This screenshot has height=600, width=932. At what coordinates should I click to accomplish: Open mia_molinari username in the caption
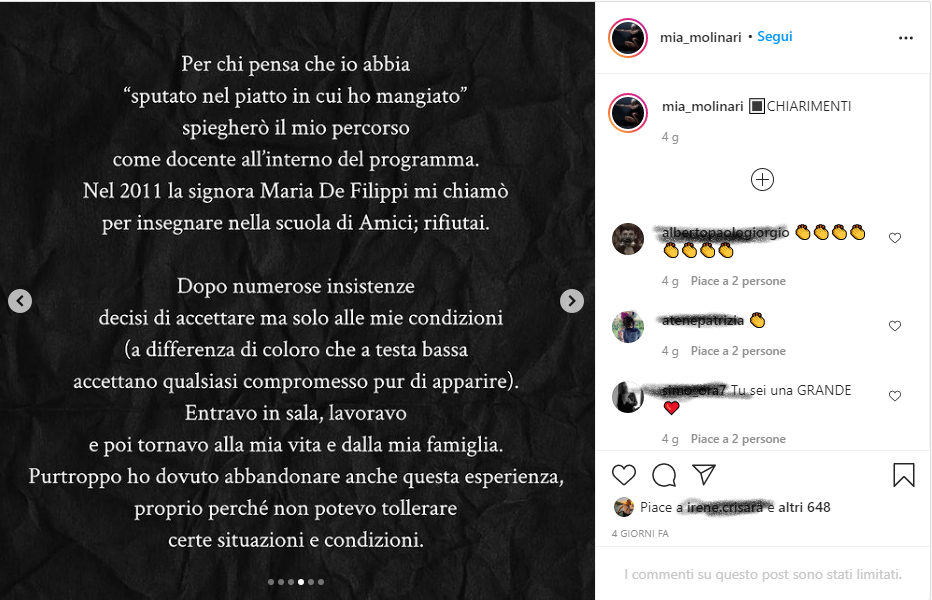pos(703,106)
